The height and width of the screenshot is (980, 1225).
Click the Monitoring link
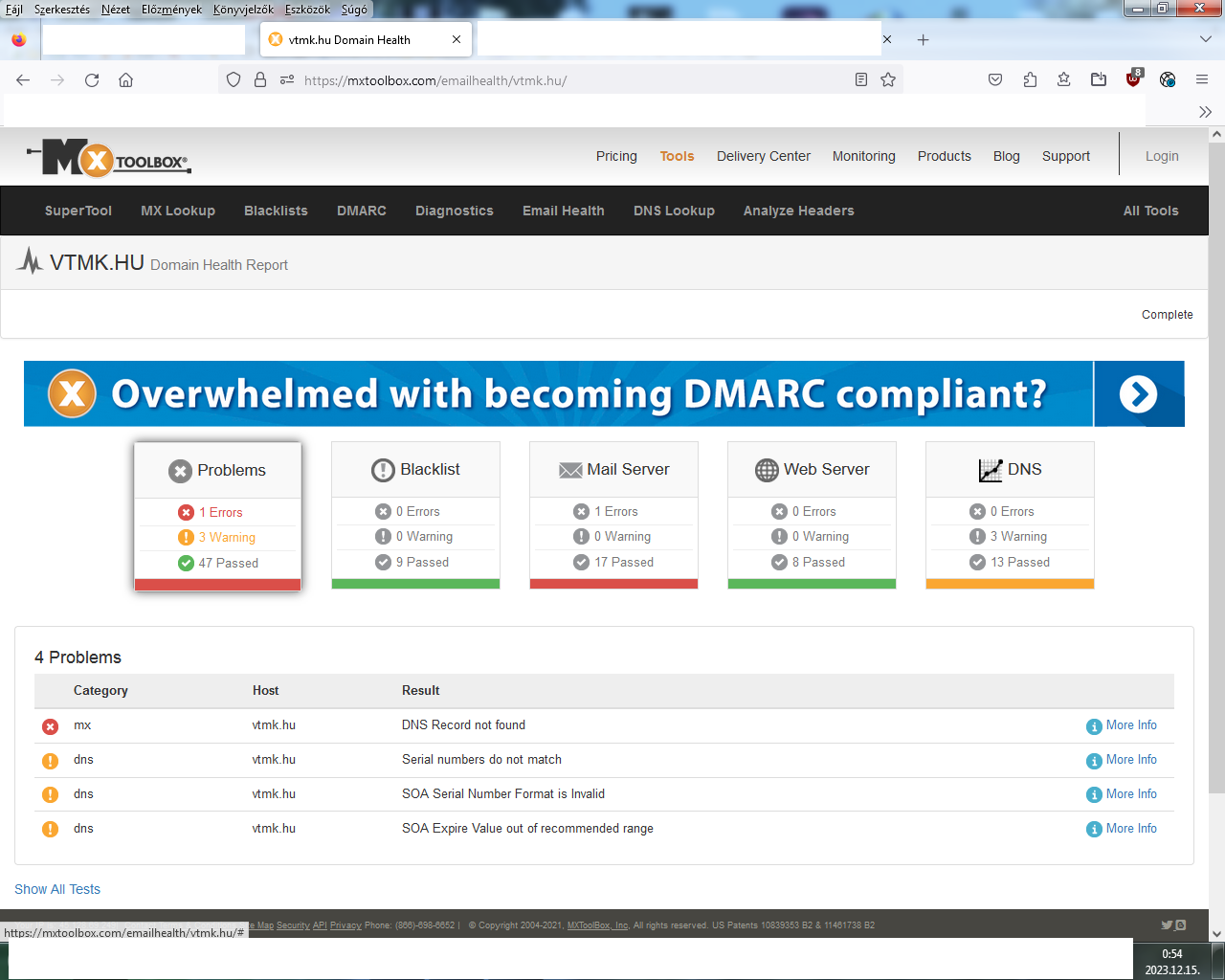pyautogui.click(x=864, y=156)
